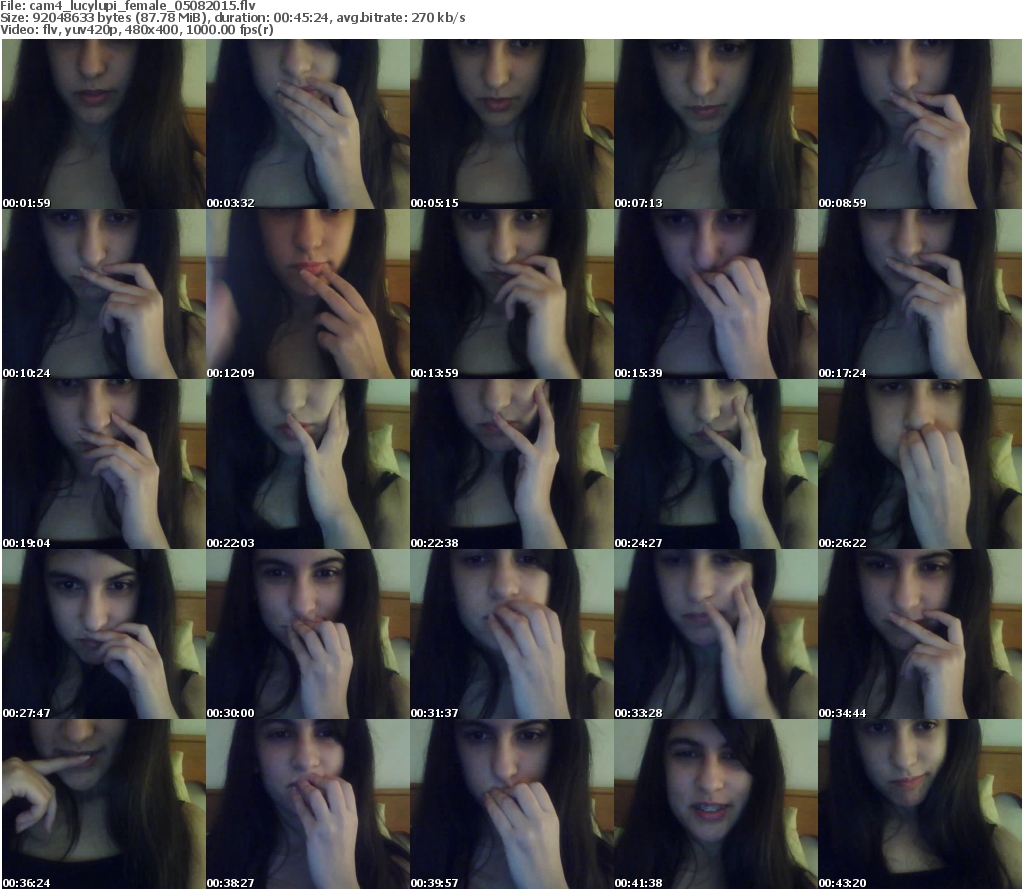Select the frame timestamped 00:34:44
1024x889 pixels.
[920, 634]
